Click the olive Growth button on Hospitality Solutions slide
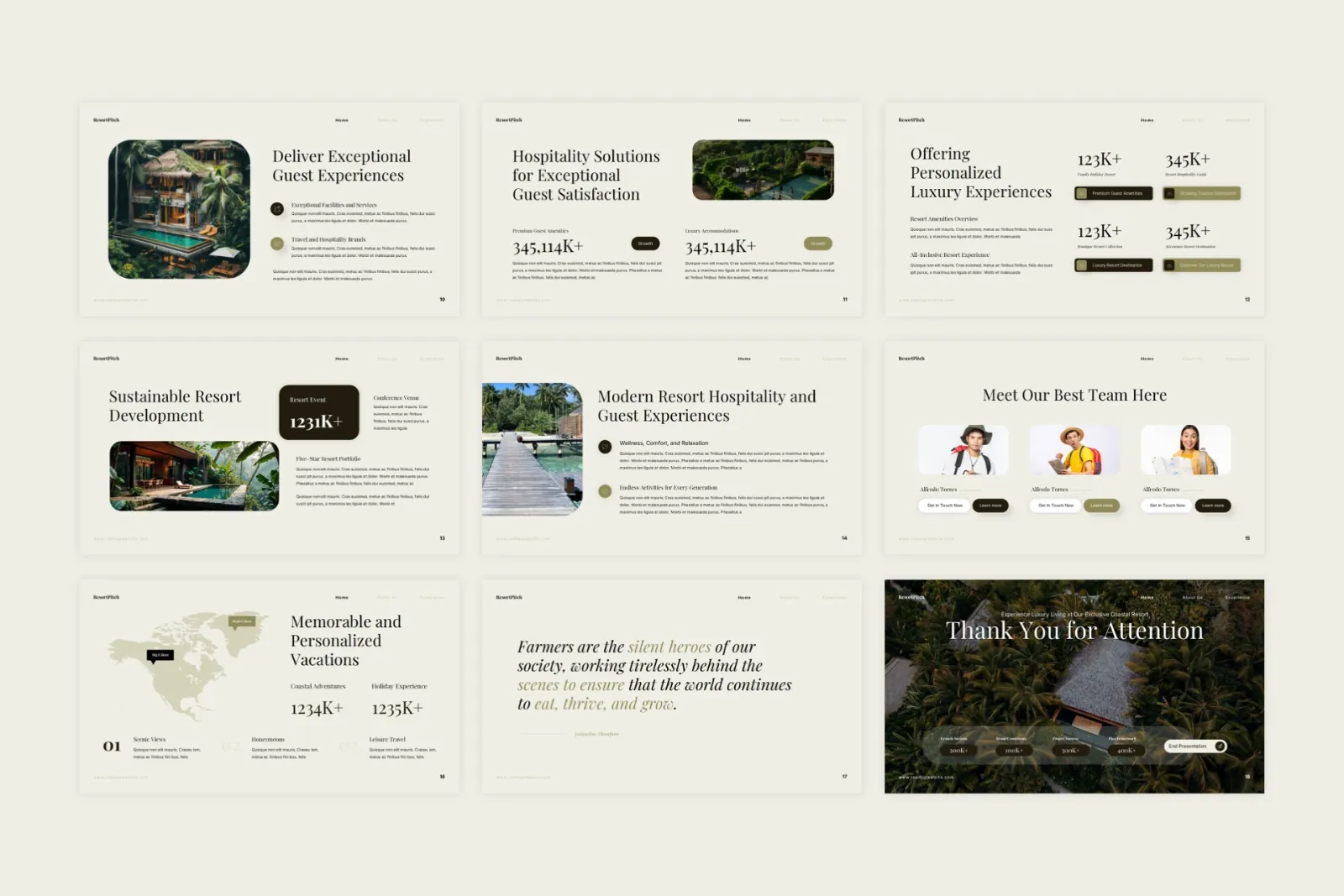 [x=818, y=244]
